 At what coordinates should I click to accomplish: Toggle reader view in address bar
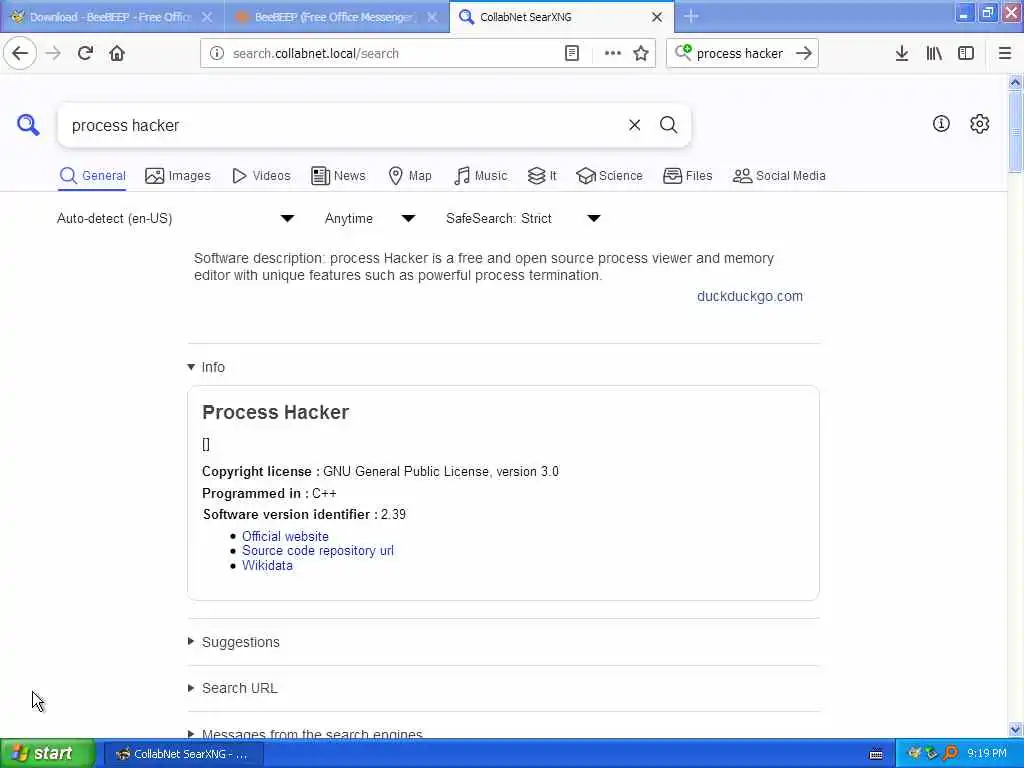point(572,54)
